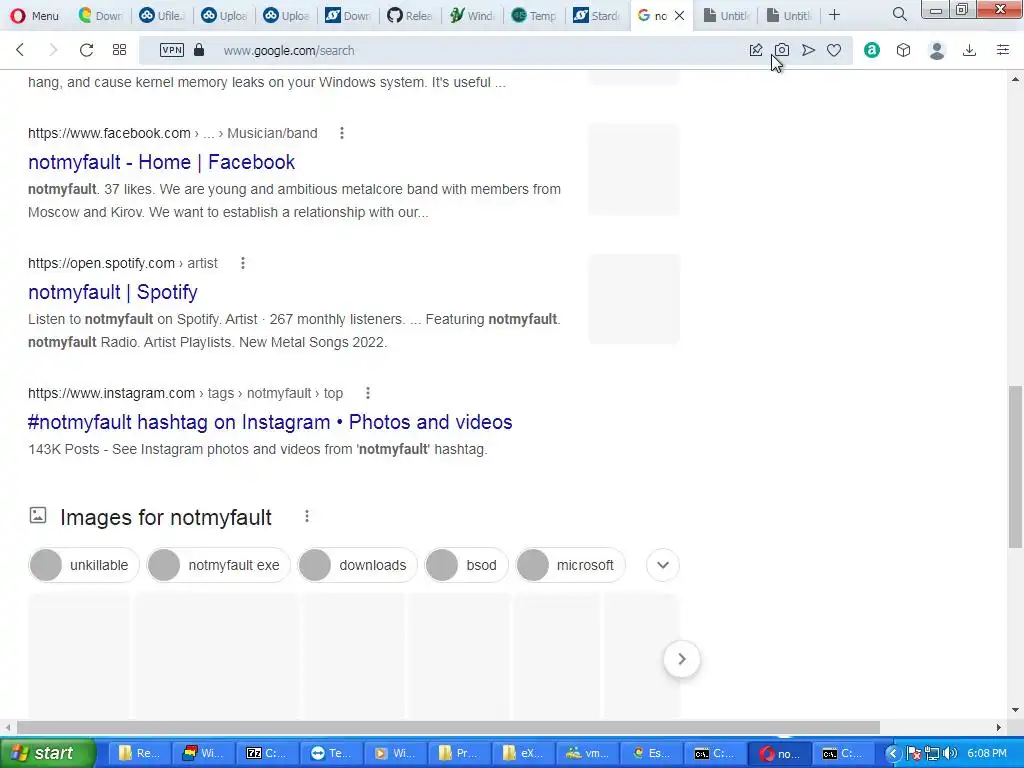Screen dimensions: 1024x768
Task: Click the Spotify result thumbnail placeholder
Action: click(634, 299)
